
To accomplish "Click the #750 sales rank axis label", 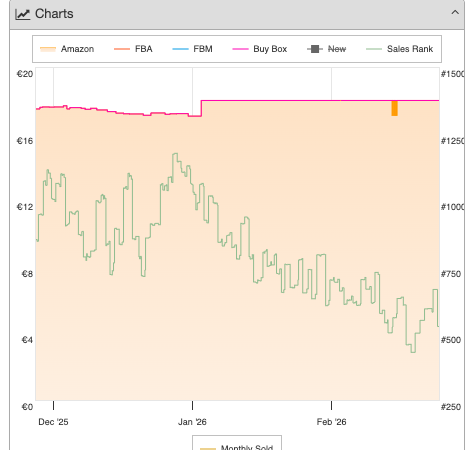I will [x=451, y=274].
